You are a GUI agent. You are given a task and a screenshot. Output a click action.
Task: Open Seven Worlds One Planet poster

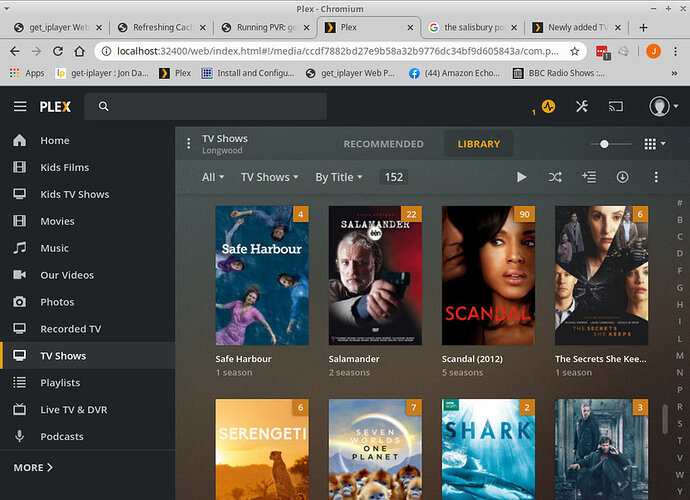click(x=375, y=449)
